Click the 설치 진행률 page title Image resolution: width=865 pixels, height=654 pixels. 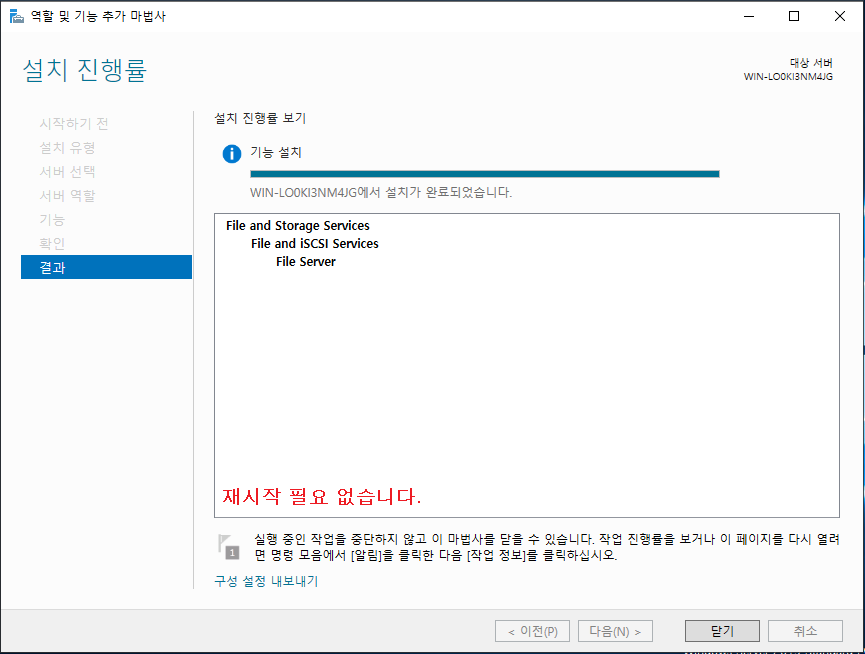coord(84,71)
